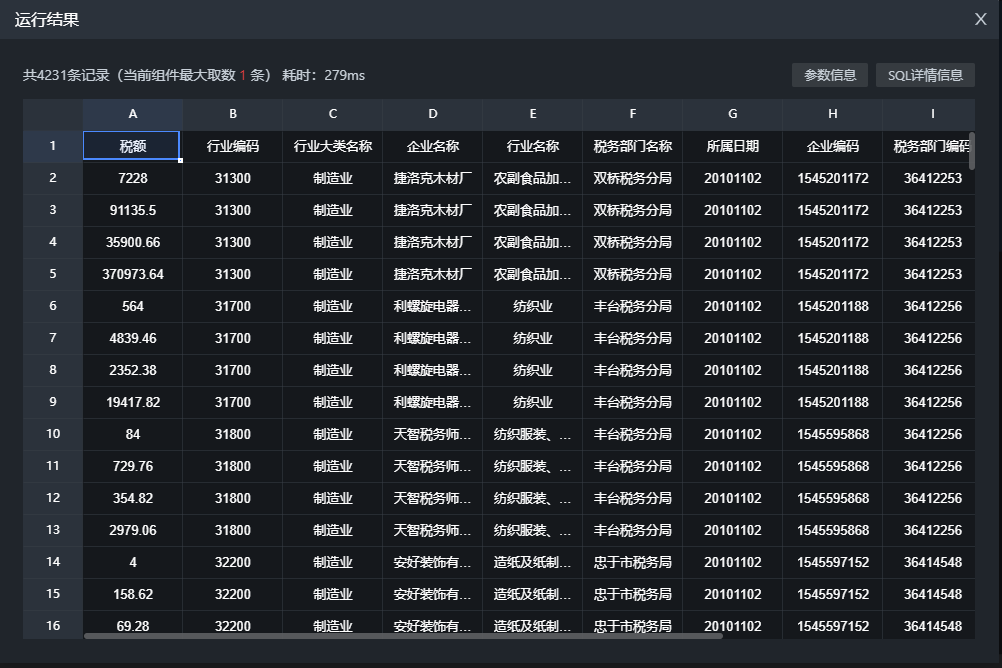
Task: Select cell with tax value 370973.64
Action: (x=133, y=274)
